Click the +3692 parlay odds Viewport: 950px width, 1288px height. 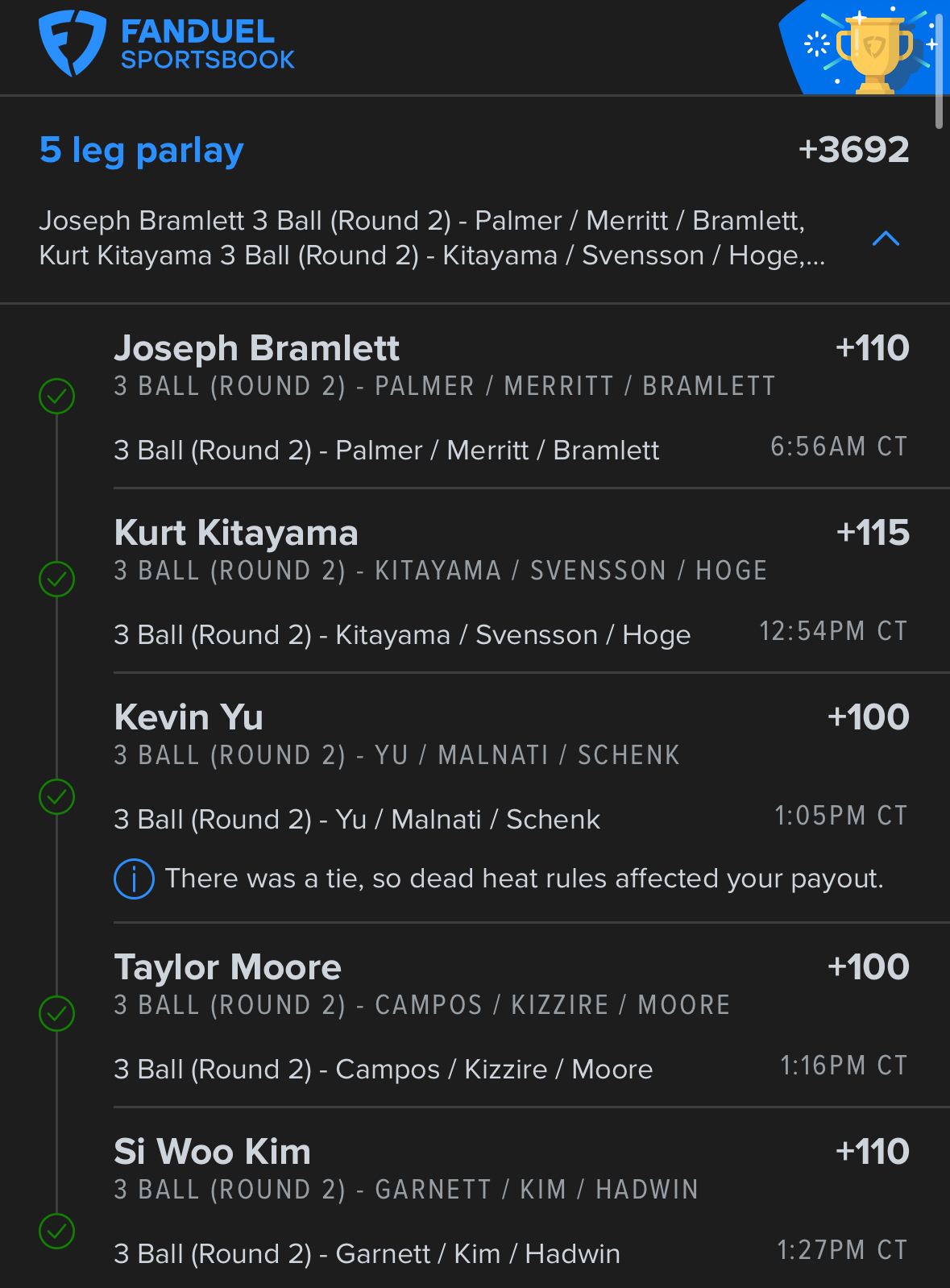853,150
